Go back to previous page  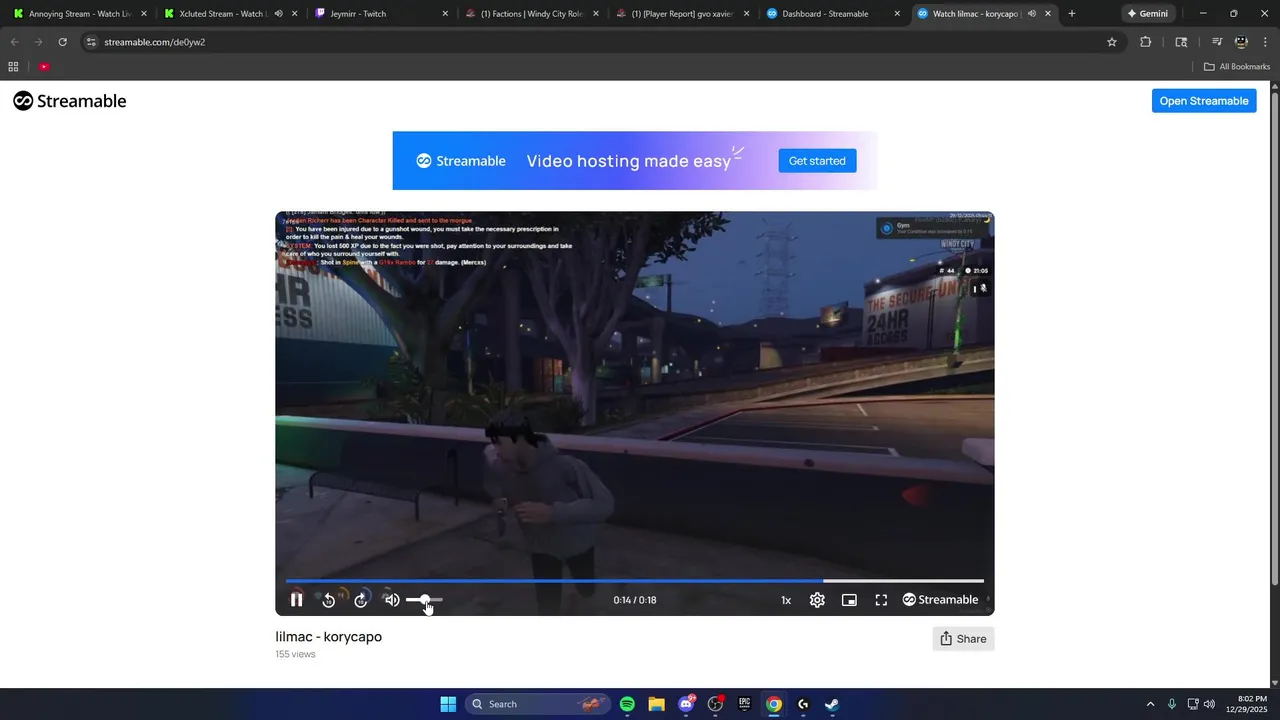click(15, 42)
